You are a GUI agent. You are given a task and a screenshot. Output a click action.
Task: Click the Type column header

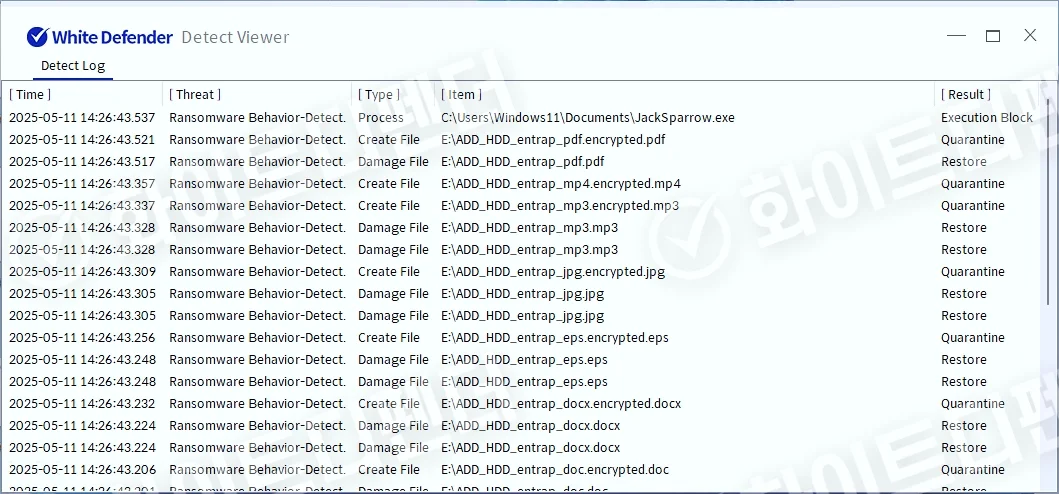pos(379,94)
